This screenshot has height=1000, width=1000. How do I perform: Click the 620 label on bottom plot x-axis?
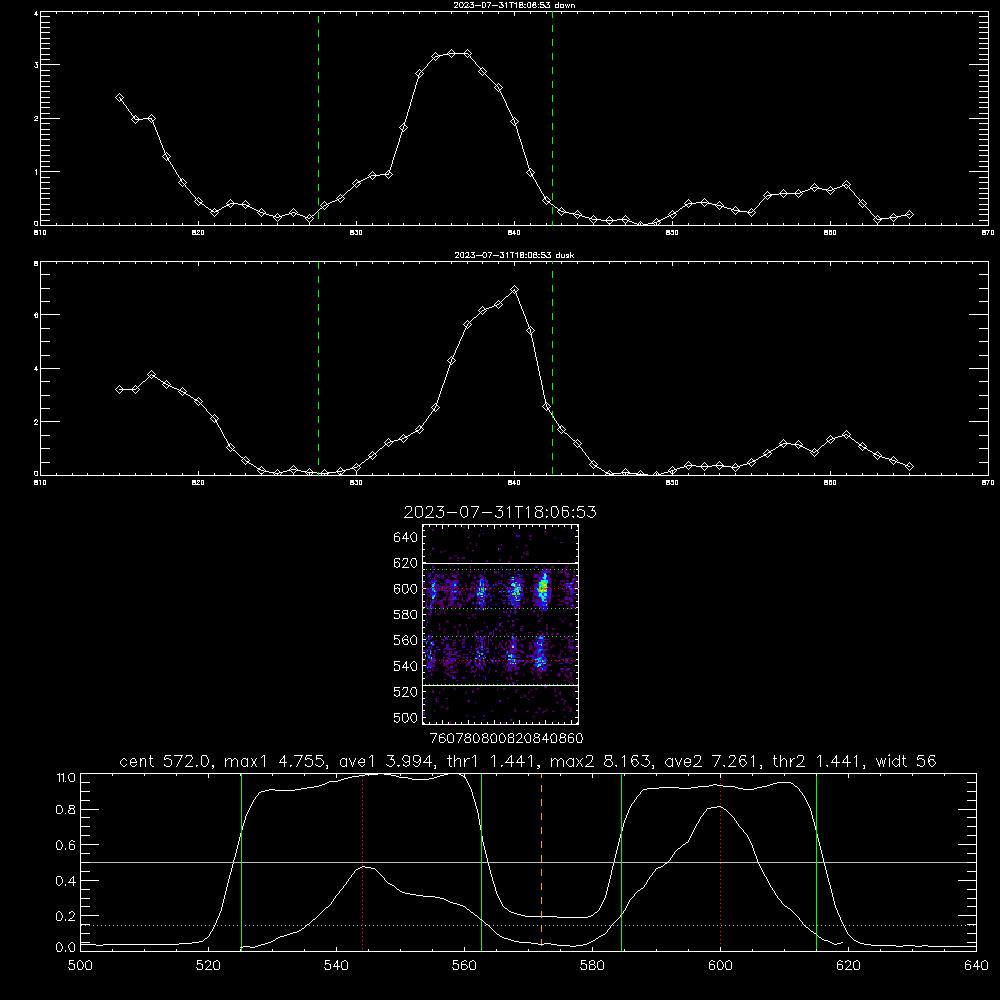pos(849,966)
